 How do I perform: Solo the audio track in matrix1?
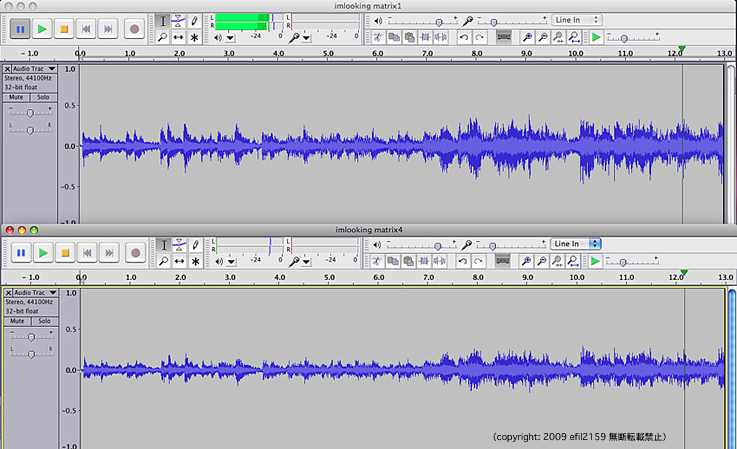[x=43, y=97]
